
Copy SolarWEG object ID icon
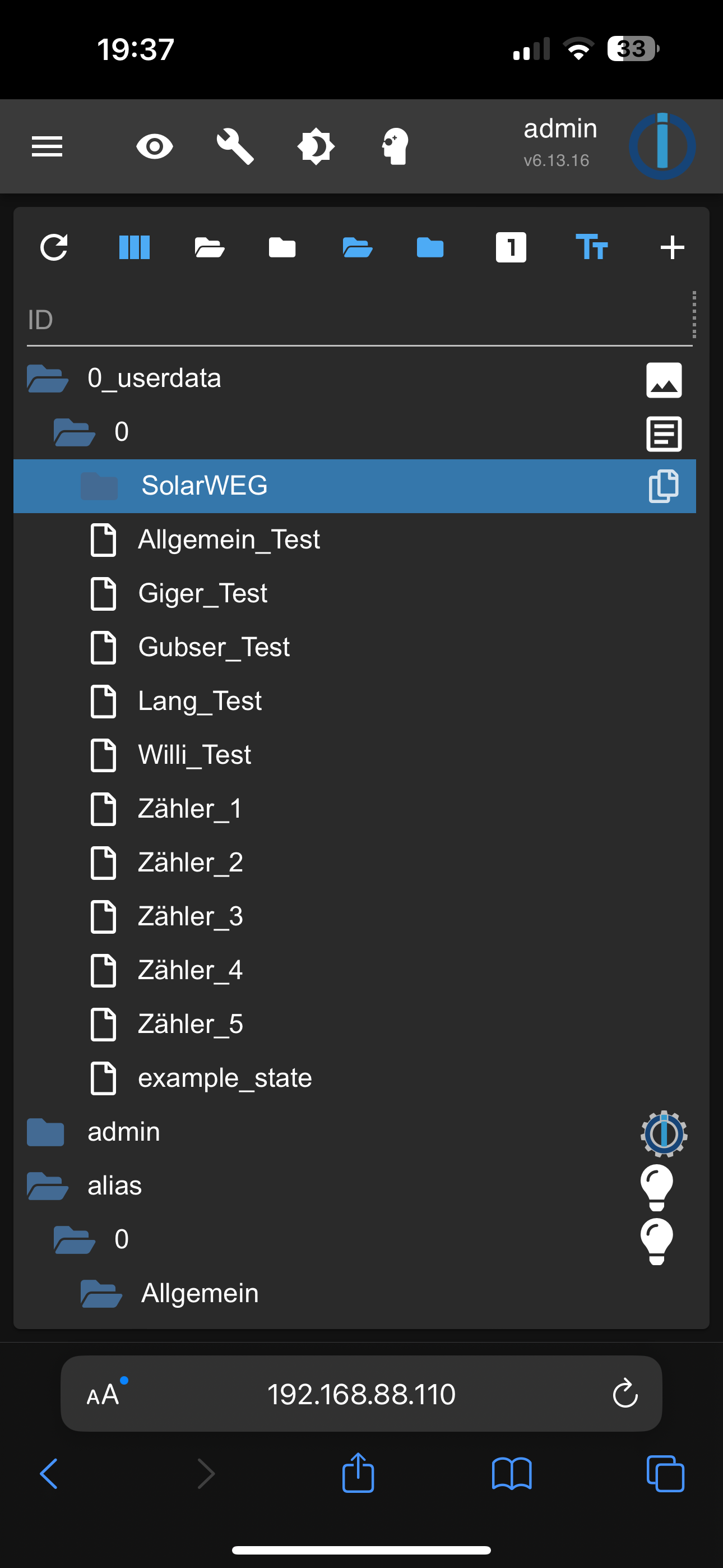[x=664, y=486]
